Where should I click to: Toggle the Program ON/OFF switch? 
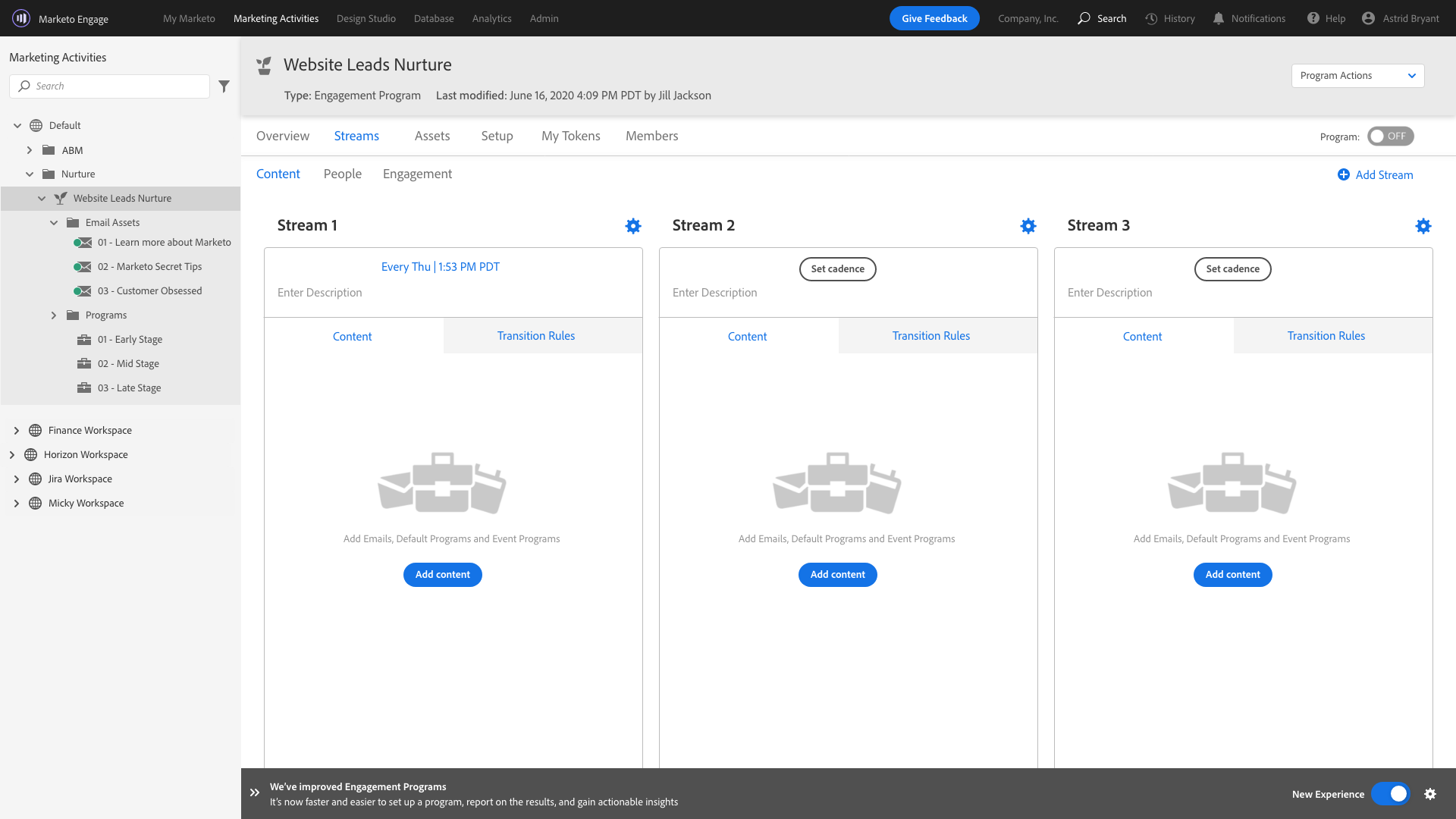(x=1391, y=136)
